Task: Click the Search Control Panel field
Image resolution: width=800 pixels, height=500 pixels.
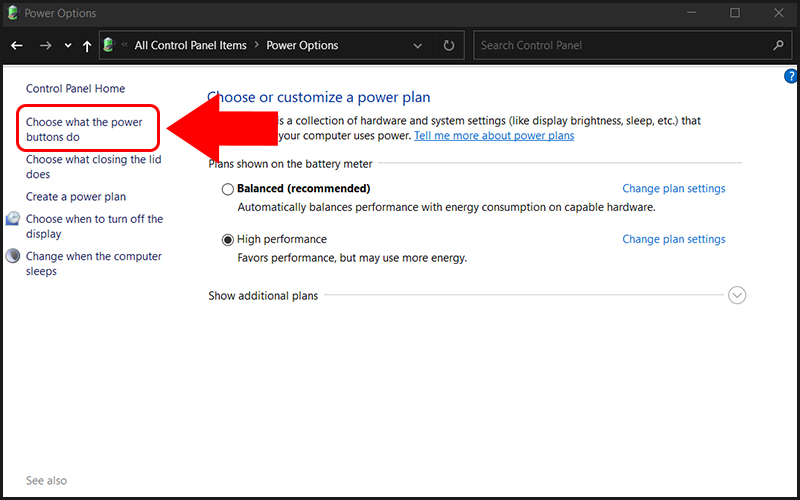Action: point(632,45)
